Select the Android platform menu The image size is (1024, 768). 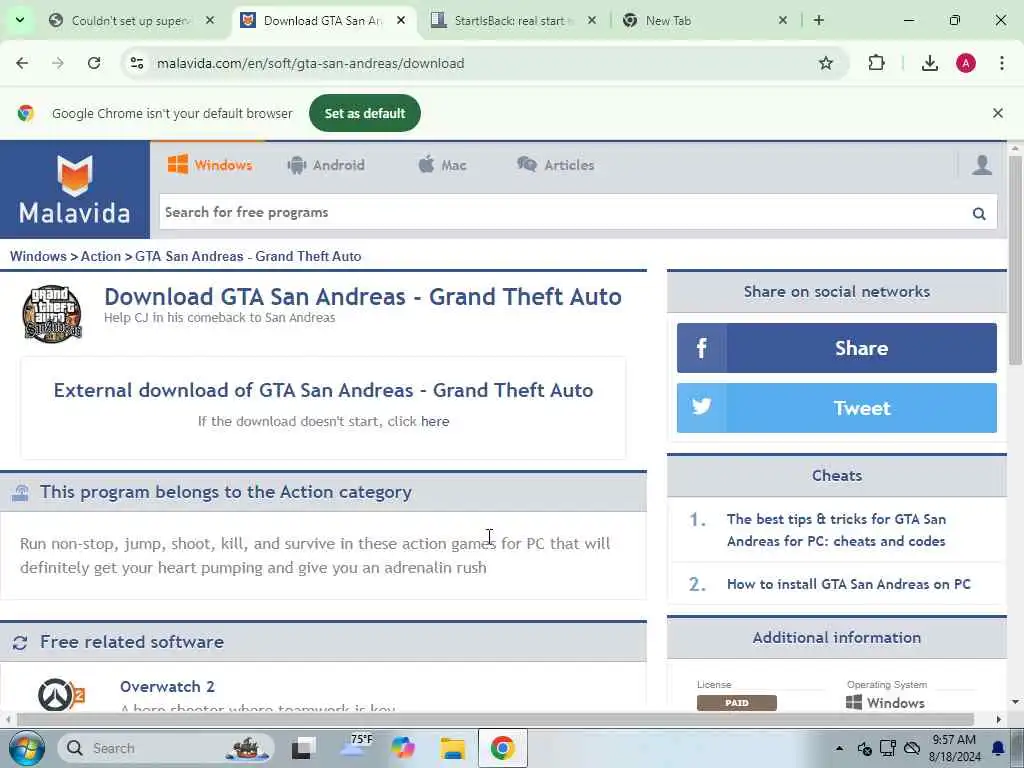(326, 165)
